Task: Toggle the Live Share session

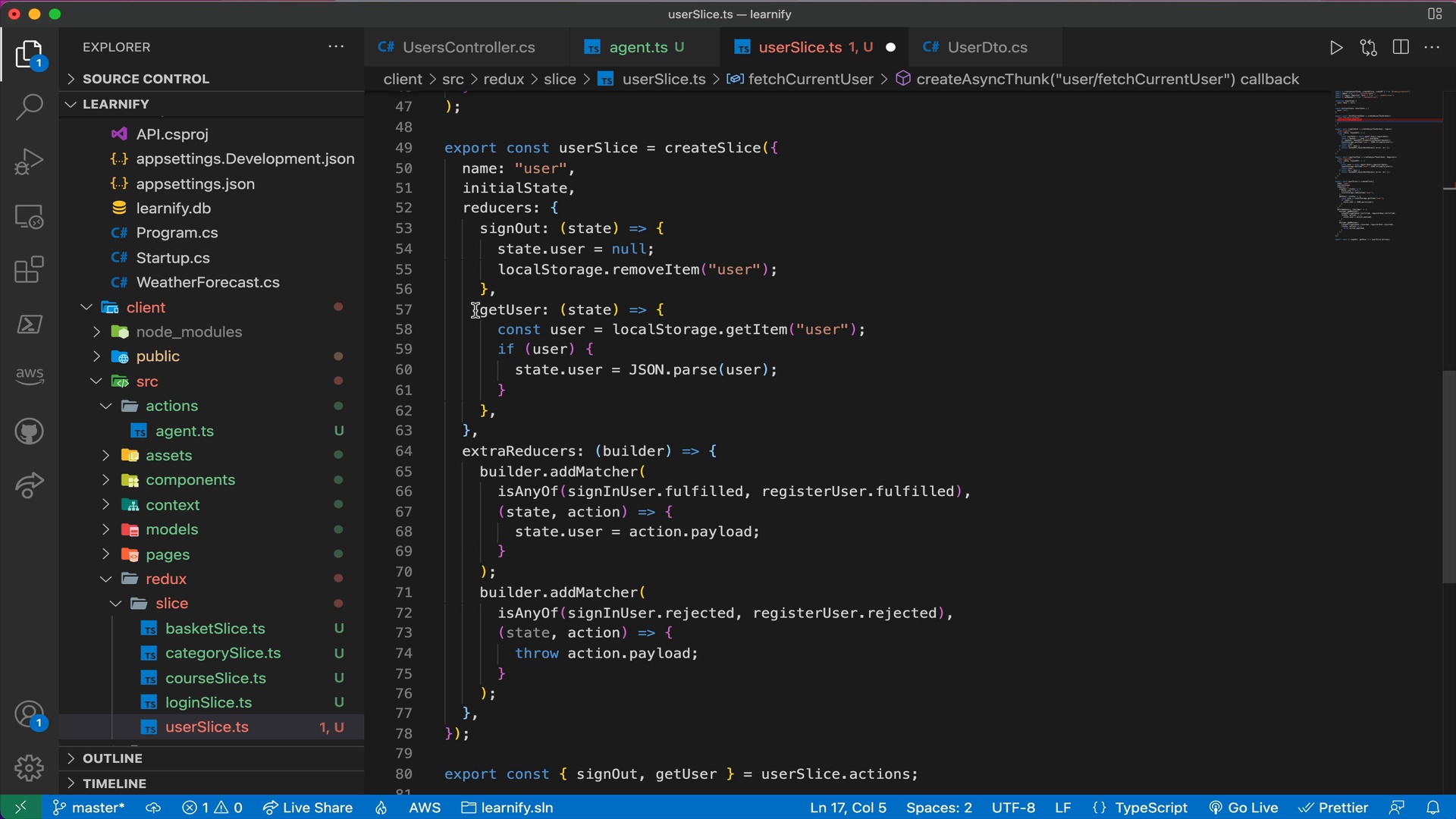Action: (318, 807)
